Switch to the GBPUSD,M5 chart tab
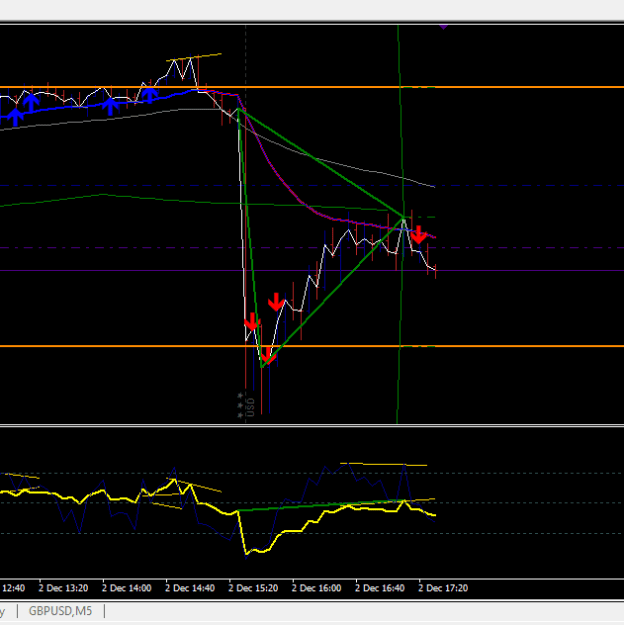 click(61, 611)
